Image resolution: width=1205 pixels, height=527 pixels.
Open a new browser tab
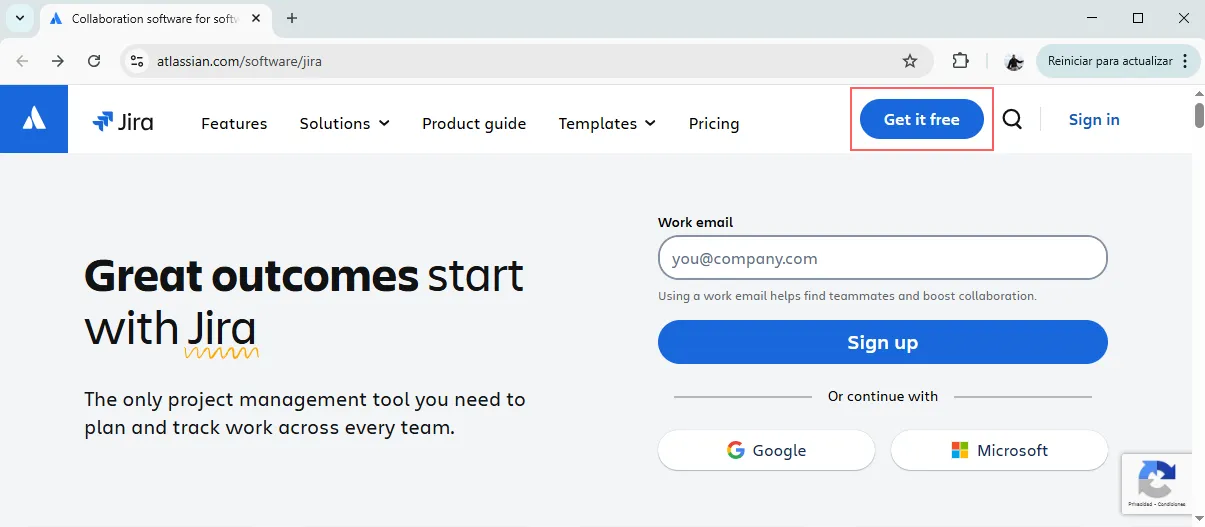[292, 18]
